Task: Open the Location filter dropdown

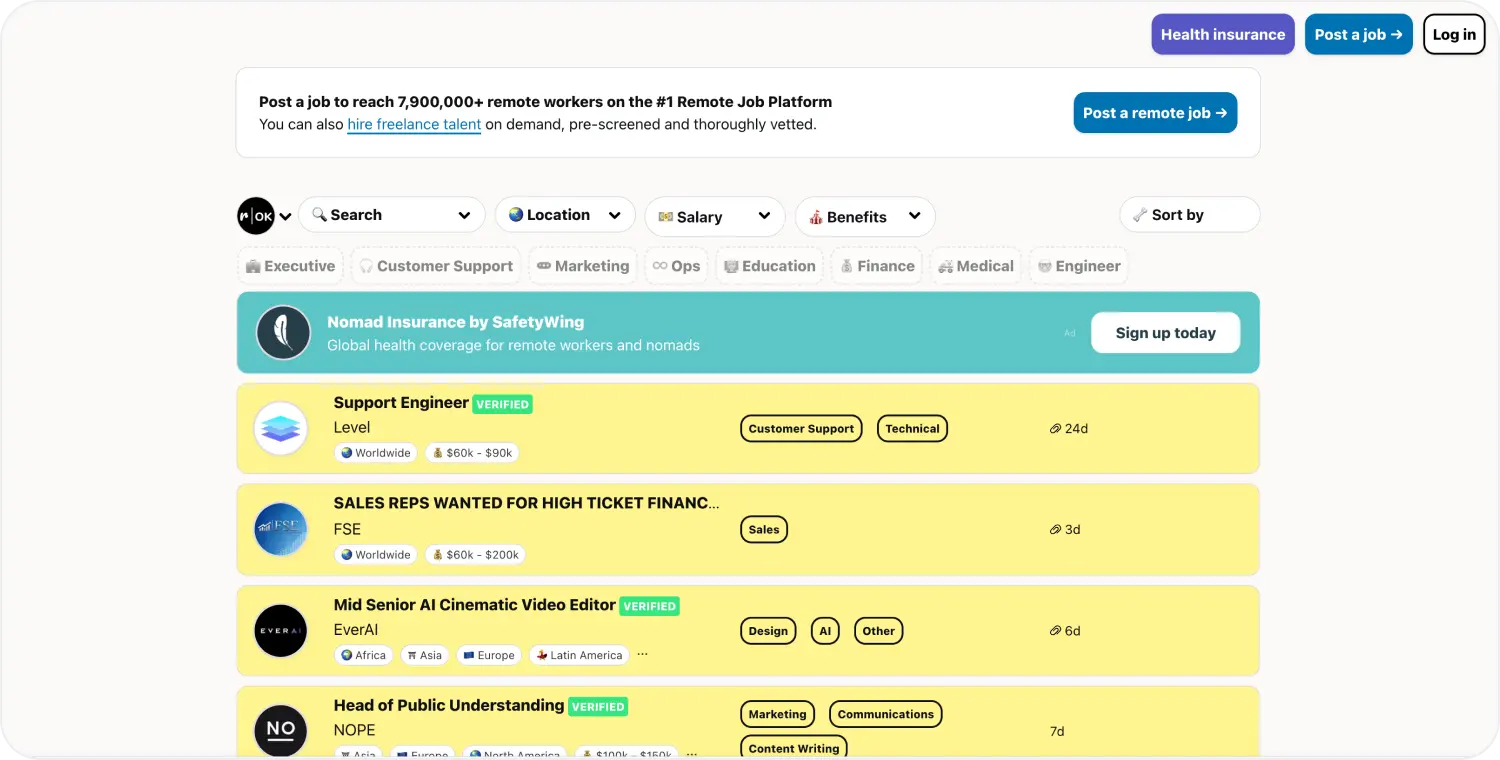Action: click(x=565, y=215)
